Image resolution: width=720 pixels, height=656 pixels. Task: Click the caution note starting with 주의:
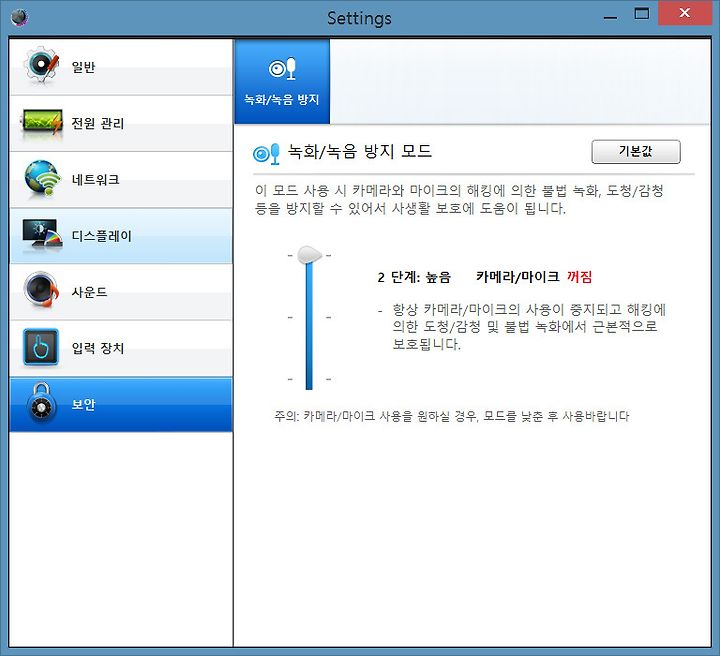tap(451, 416)
